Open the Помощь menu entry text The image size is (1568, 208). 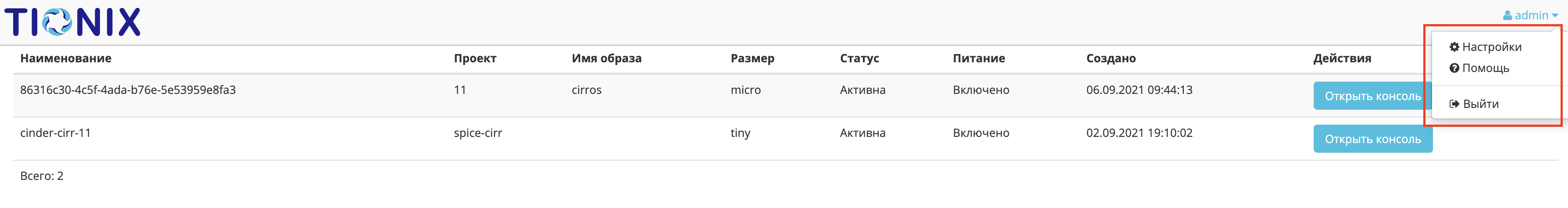tap(1485, 68)
